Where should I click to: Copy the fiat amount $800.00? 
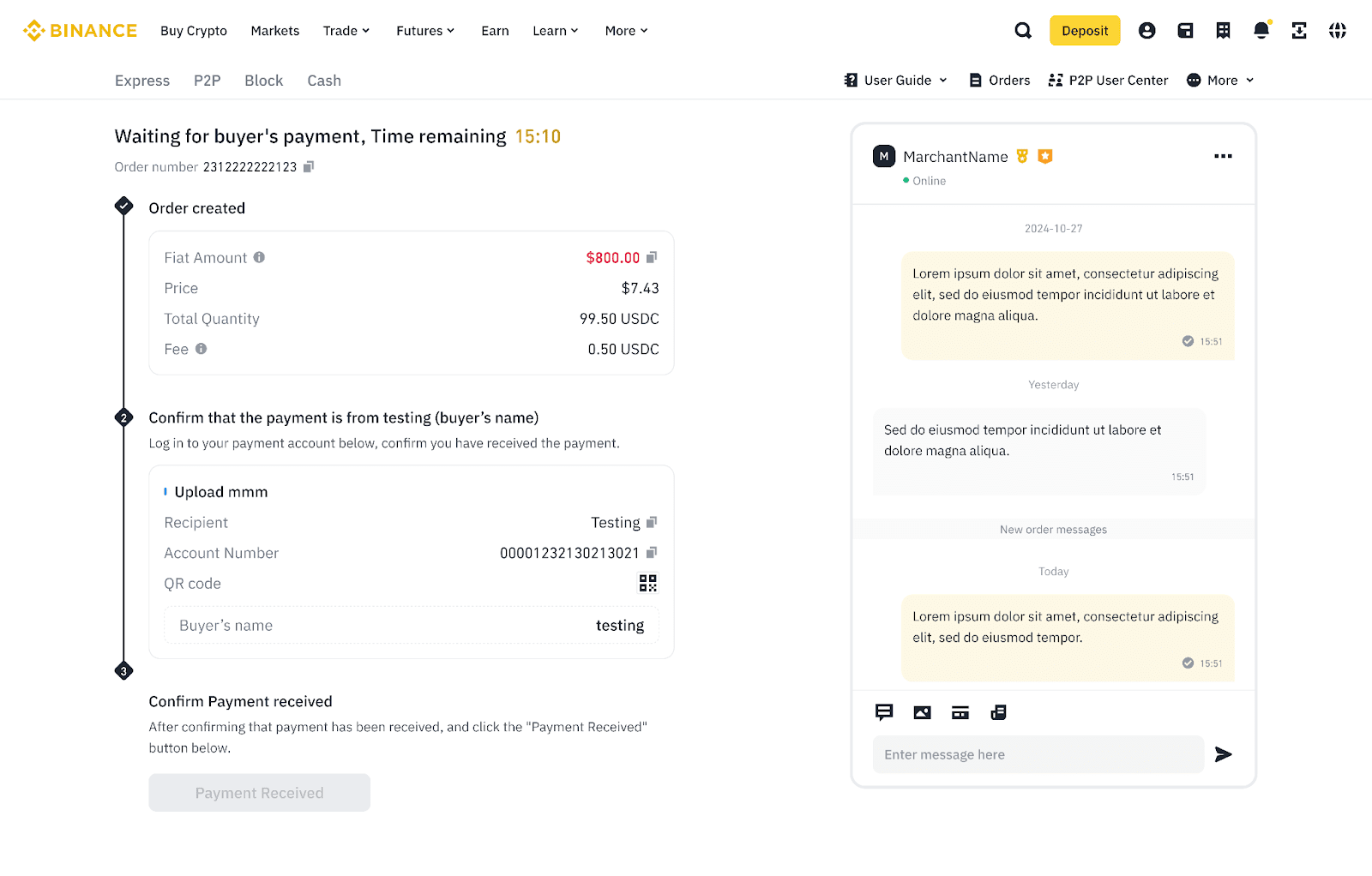tap(652, 257)
